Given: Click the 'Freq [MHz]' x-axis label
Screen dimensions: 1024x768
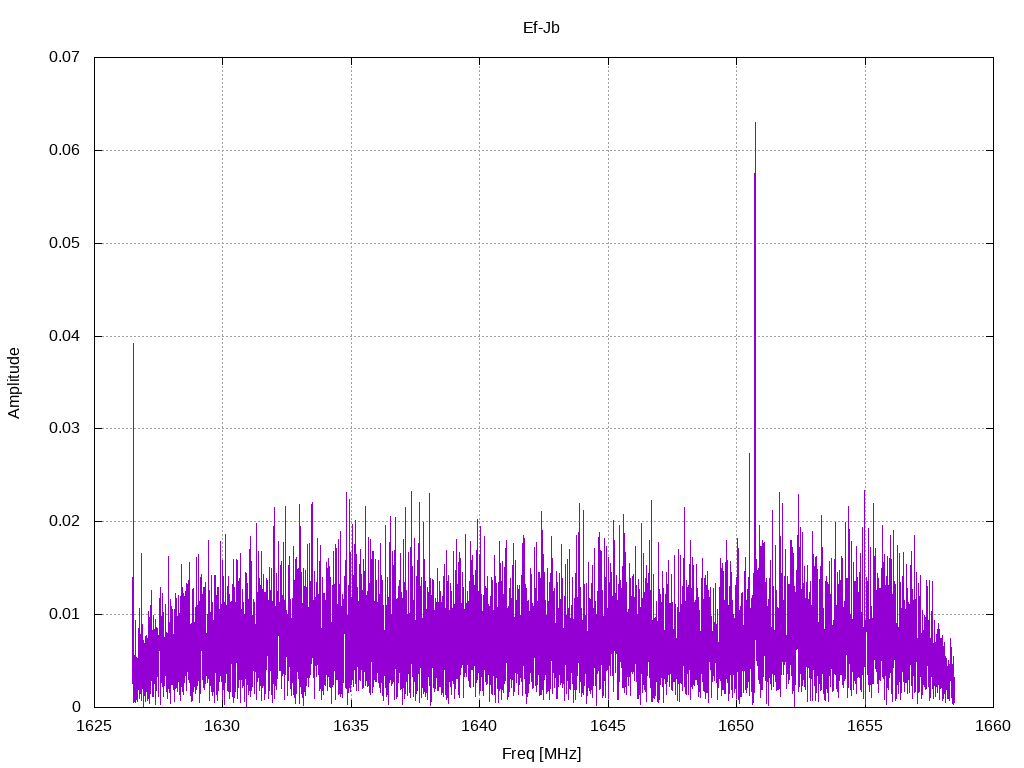Looking at the screenshot, I should pyautogui.click(x=541, y=754).
